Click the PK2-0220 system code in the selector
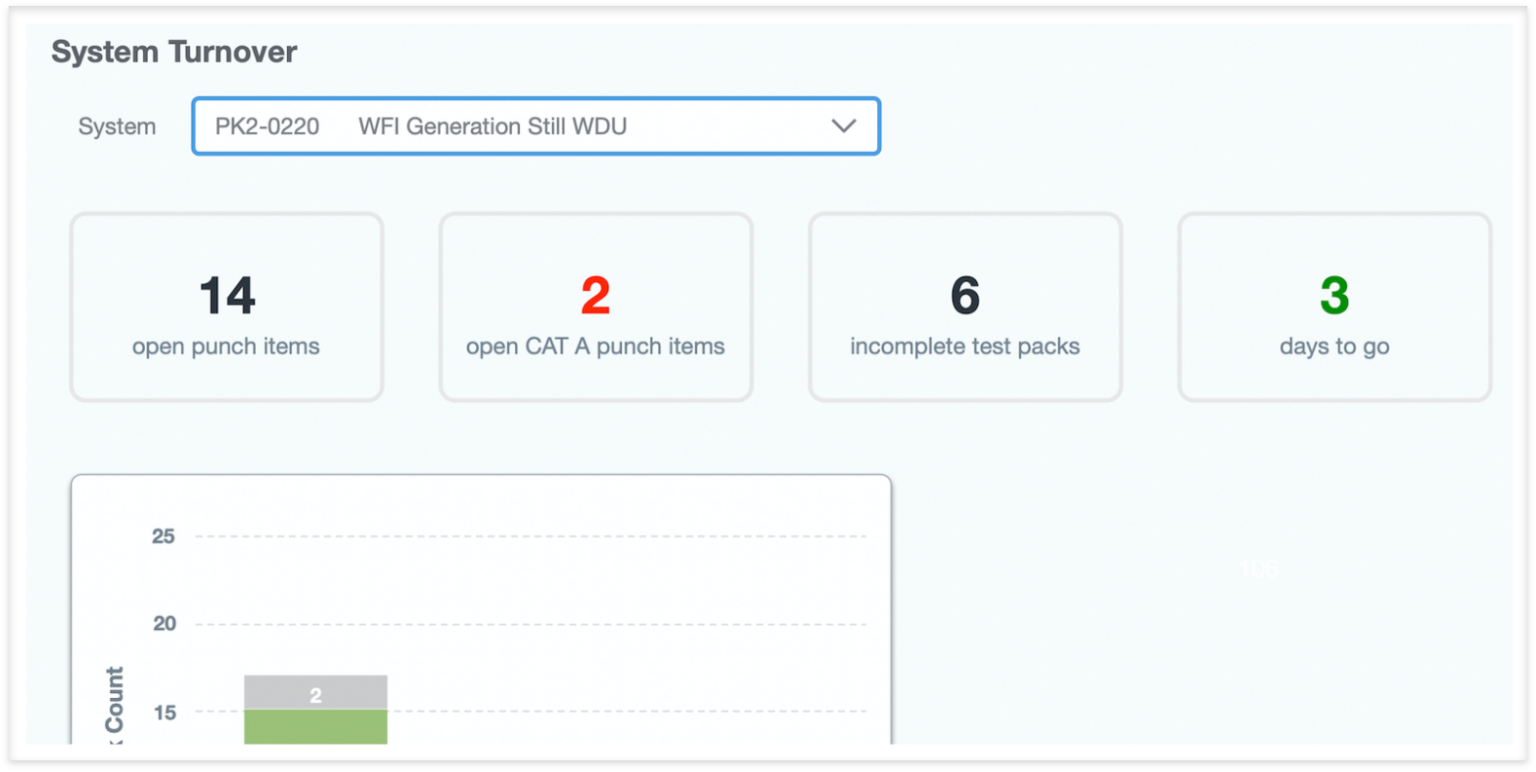The width and height of the screenshot is (1536, 772). (267, 127)
